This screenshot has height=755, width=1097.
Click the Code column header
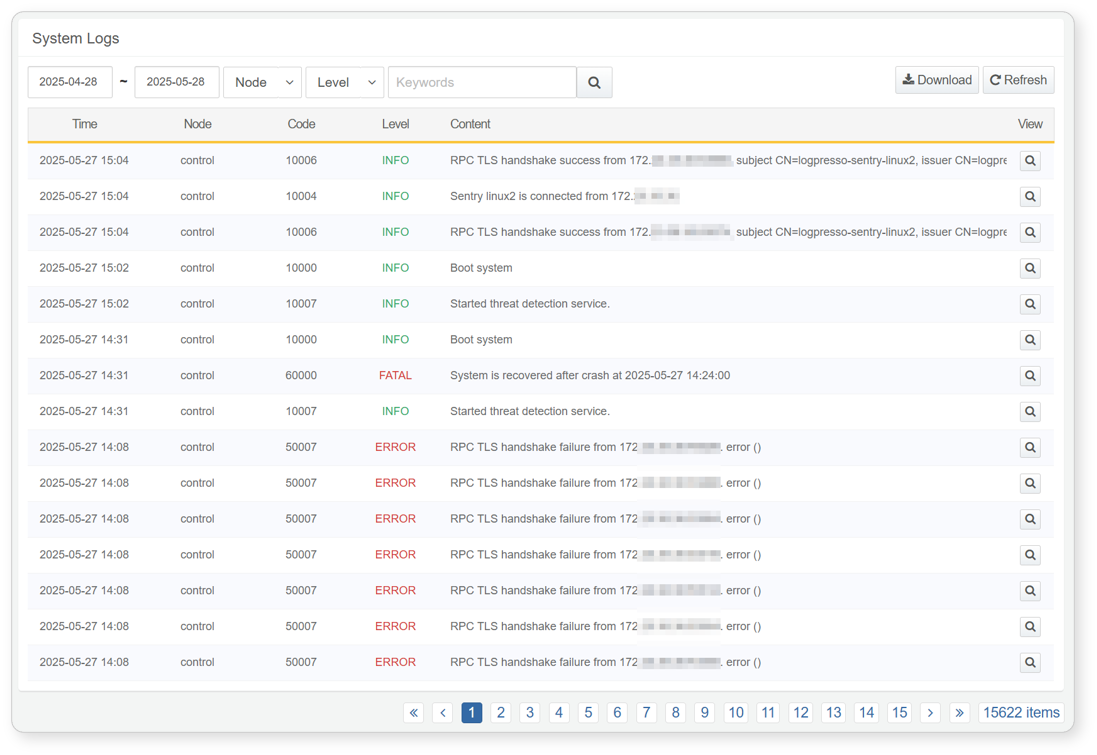302,124
